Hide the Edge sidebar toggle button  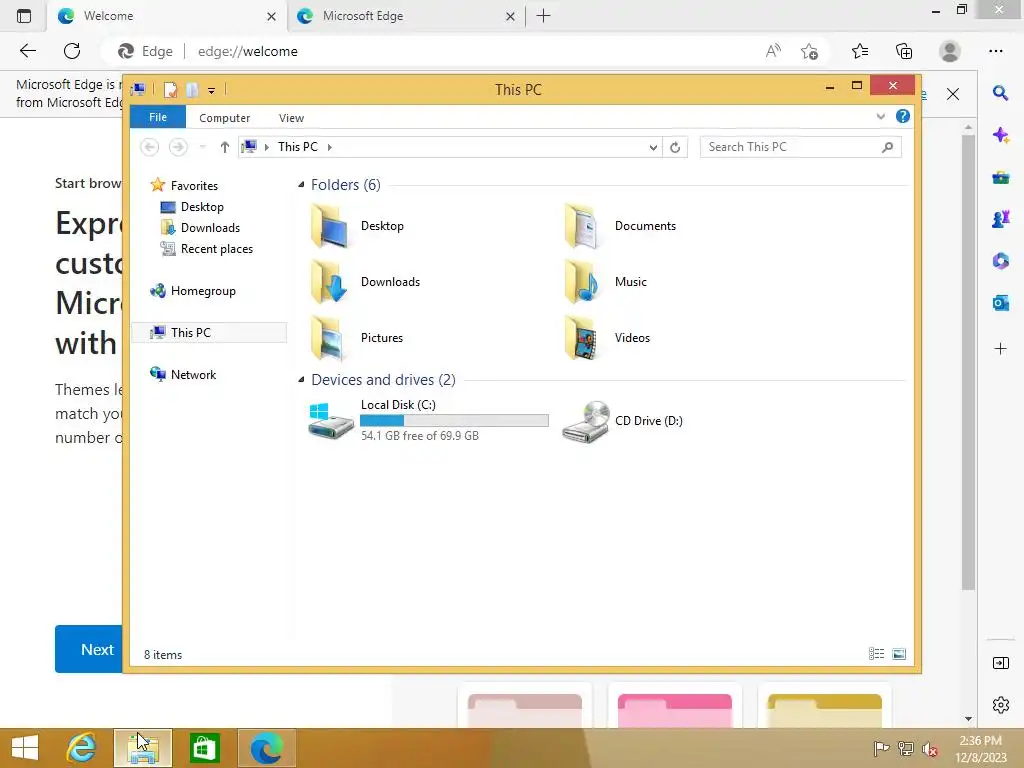[1000, 664]
